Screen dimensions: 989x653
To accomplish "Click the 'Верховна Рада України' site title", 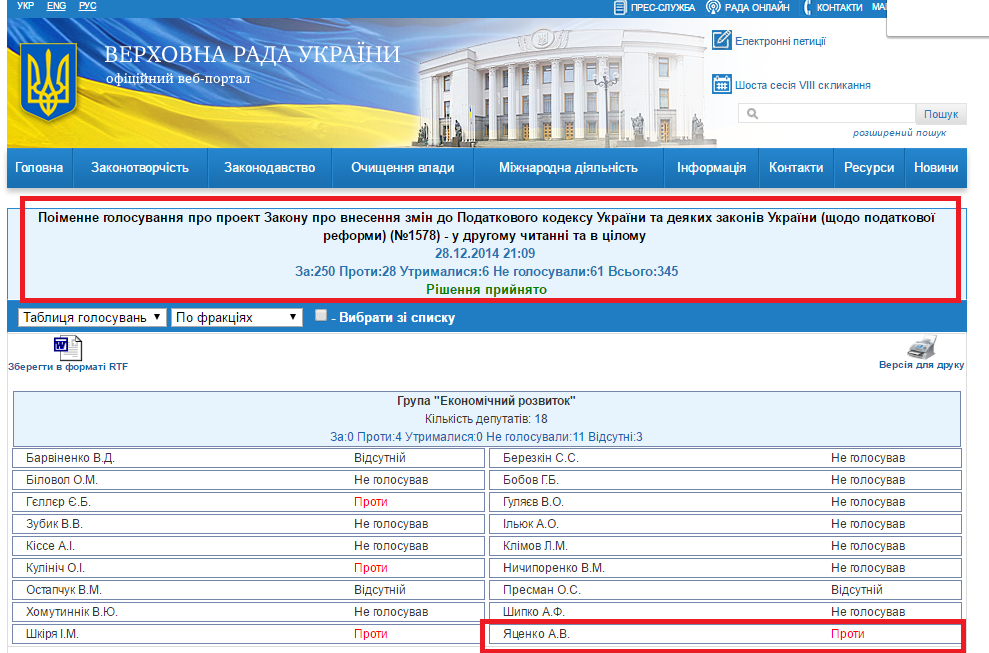I will click(252, 54).
